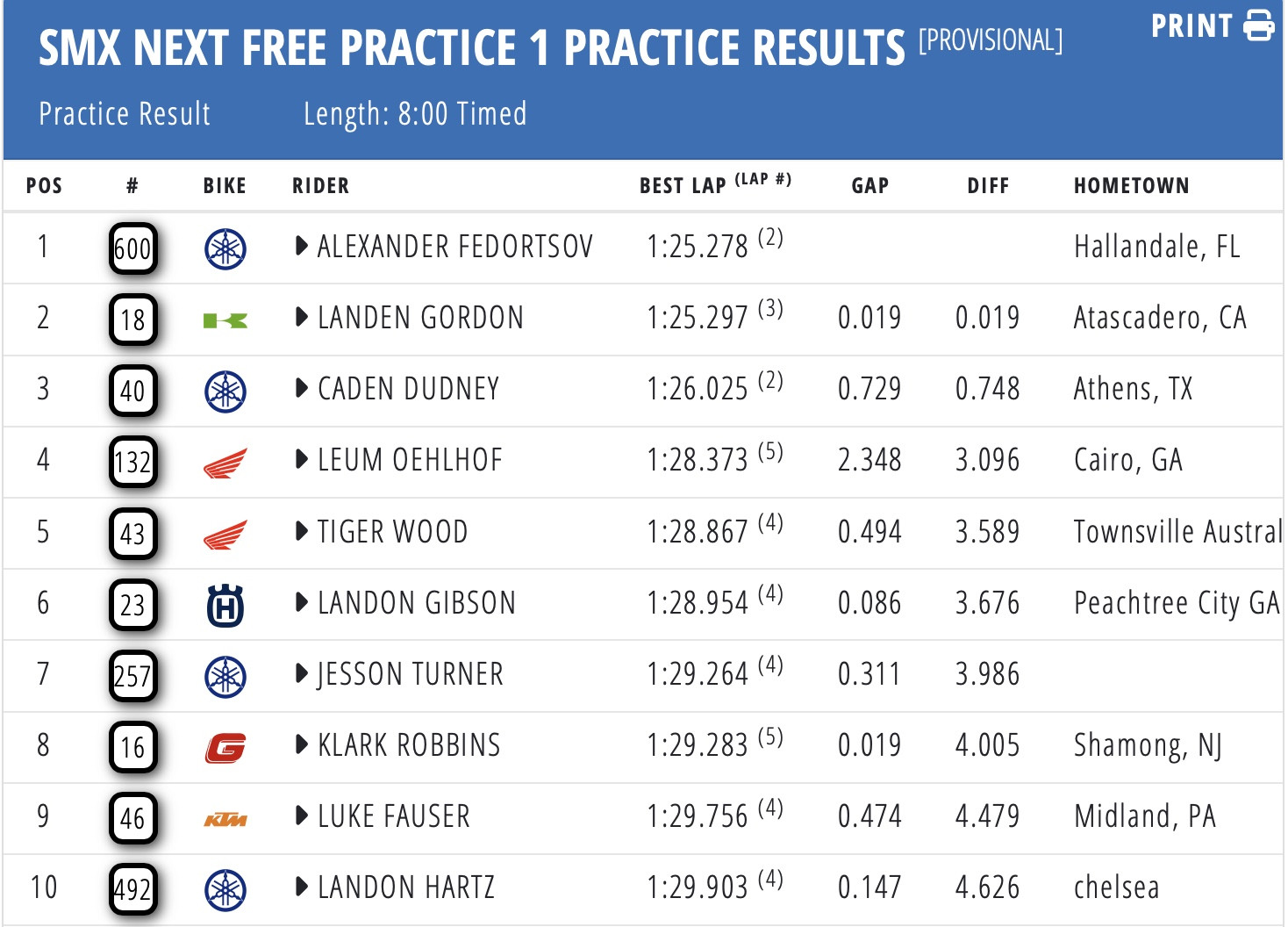Click the Rider column header
Image resolution: width=1288 pixels, height=927 pixels.
[x=320, y=186]
